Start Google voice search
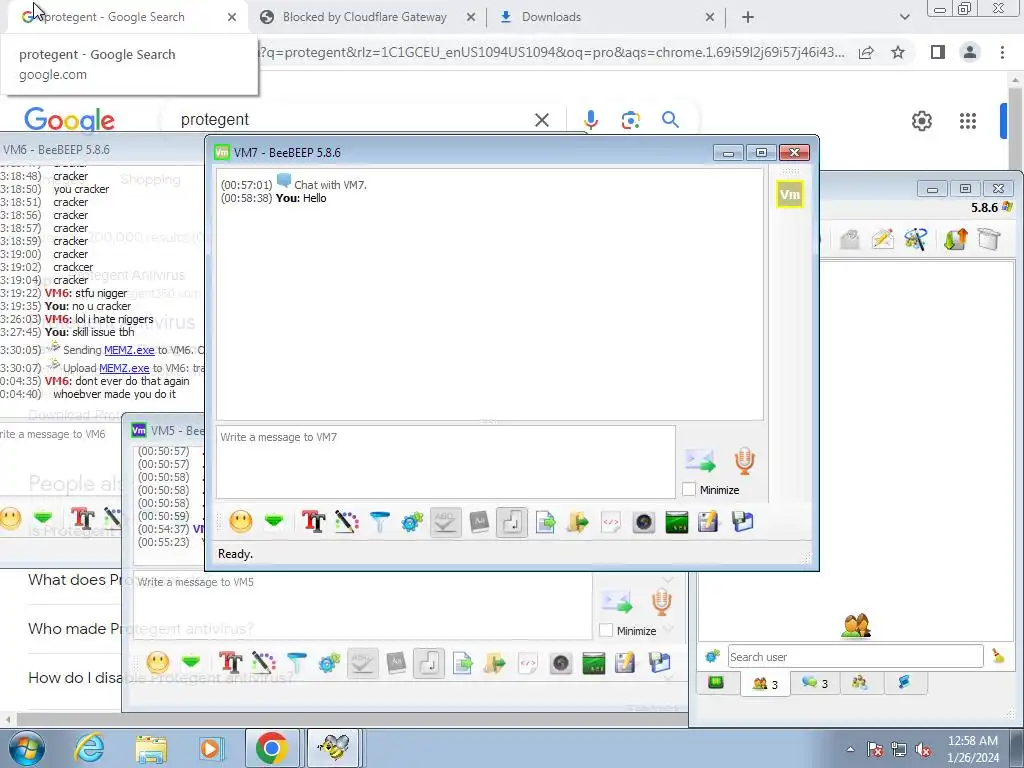This screenshot has width=1024, height=768. [x=590, y=120]
